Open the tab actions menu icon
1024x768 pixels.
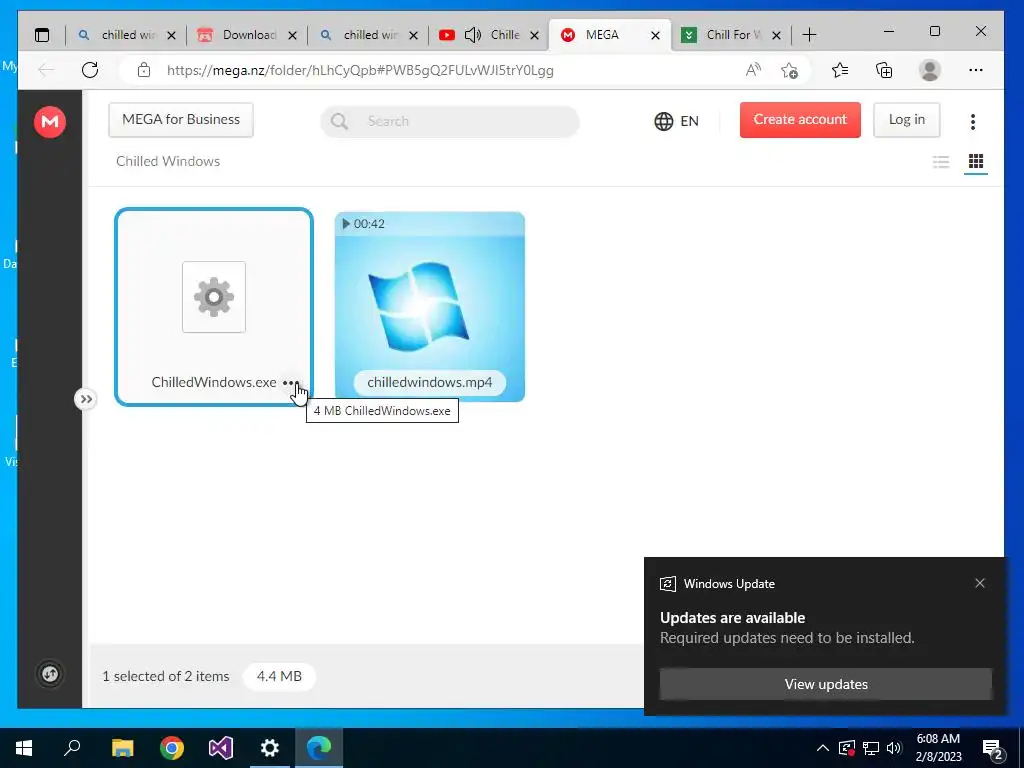[x=42, y=35]
